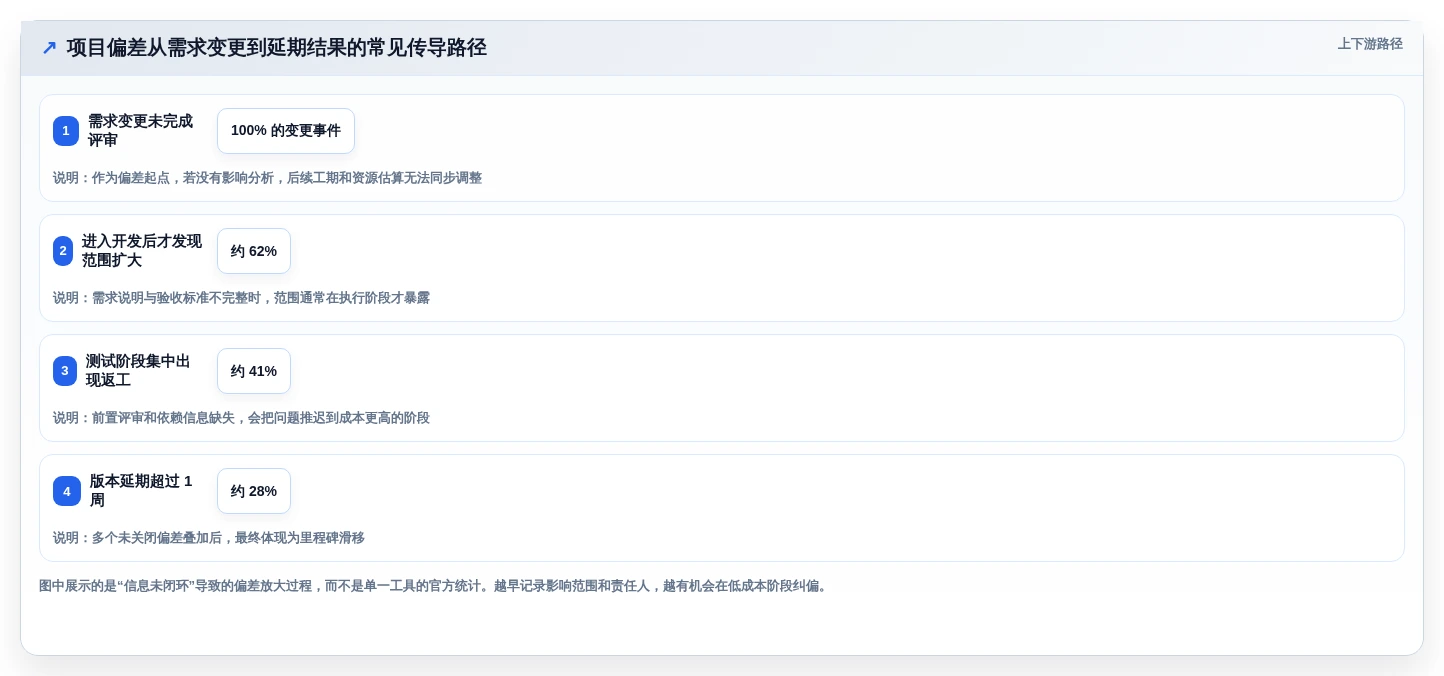Click the 约 62% pill
This screenshot has height=676, width=1444.
254,251
